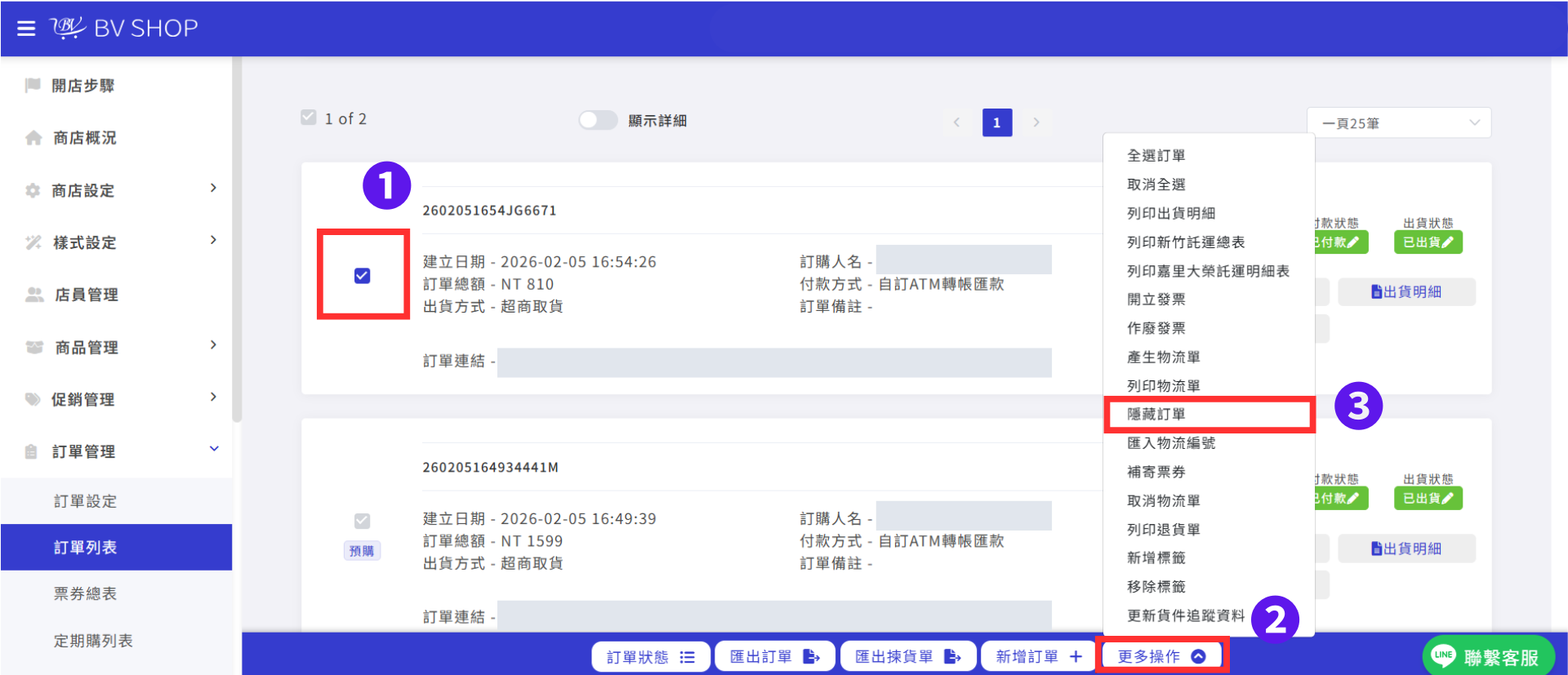Screen dimensions: 1568x675
Task: Open 出貨明細 for order 260205164934441M
Action: point(1406,549)
